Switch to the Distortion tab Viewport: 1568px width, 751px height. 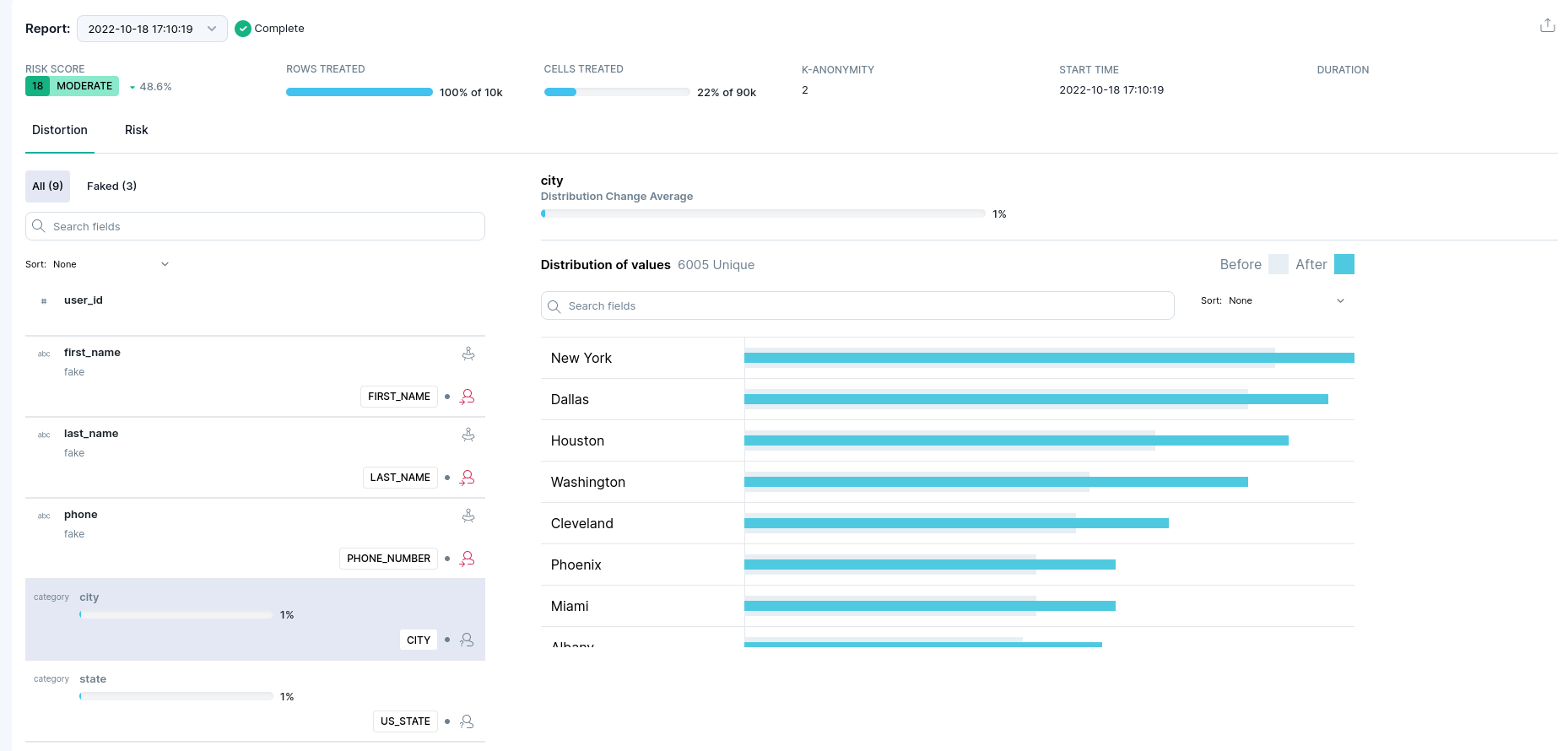(x=60, y=130)
